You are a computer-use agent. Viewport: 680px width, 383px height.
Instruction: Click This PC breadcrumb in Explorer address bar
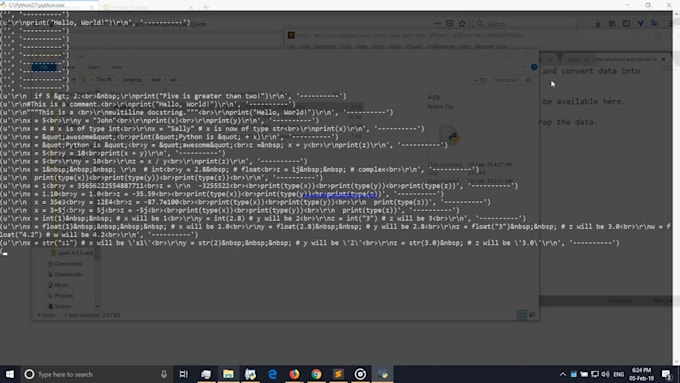[x=105, y=80]
